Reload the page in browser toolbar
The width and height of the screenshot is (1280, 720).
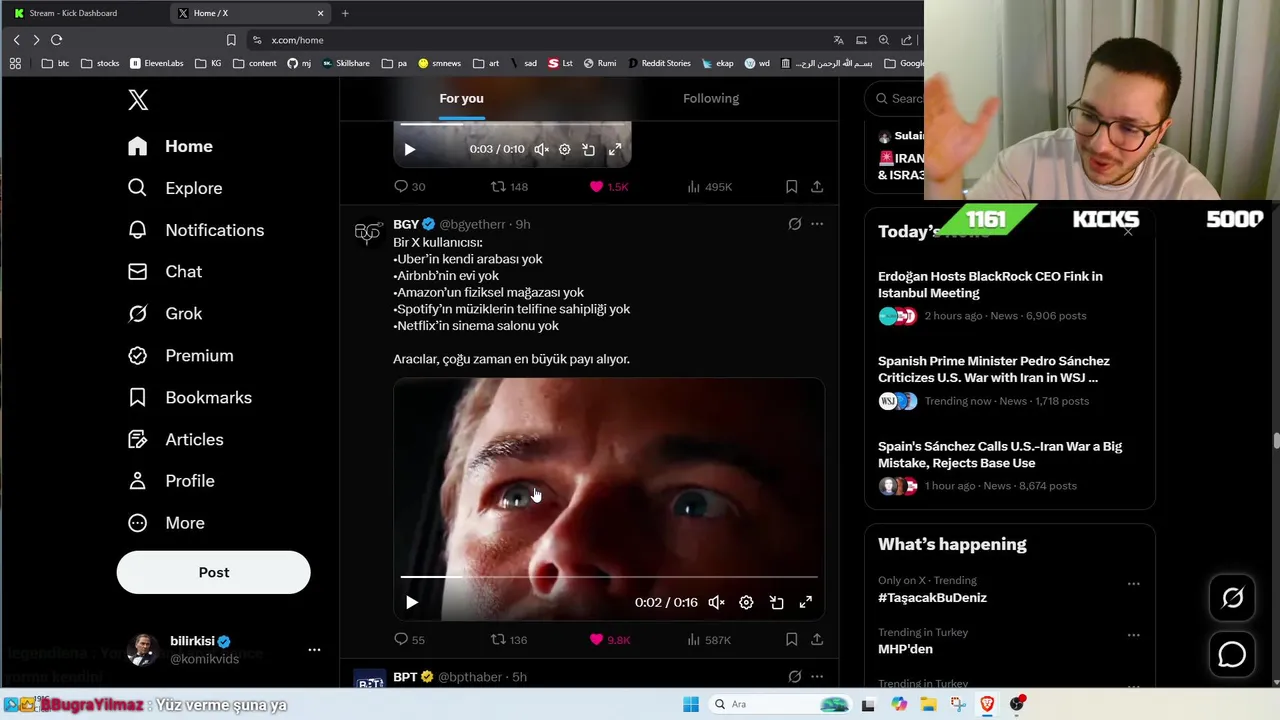(56, 40)
